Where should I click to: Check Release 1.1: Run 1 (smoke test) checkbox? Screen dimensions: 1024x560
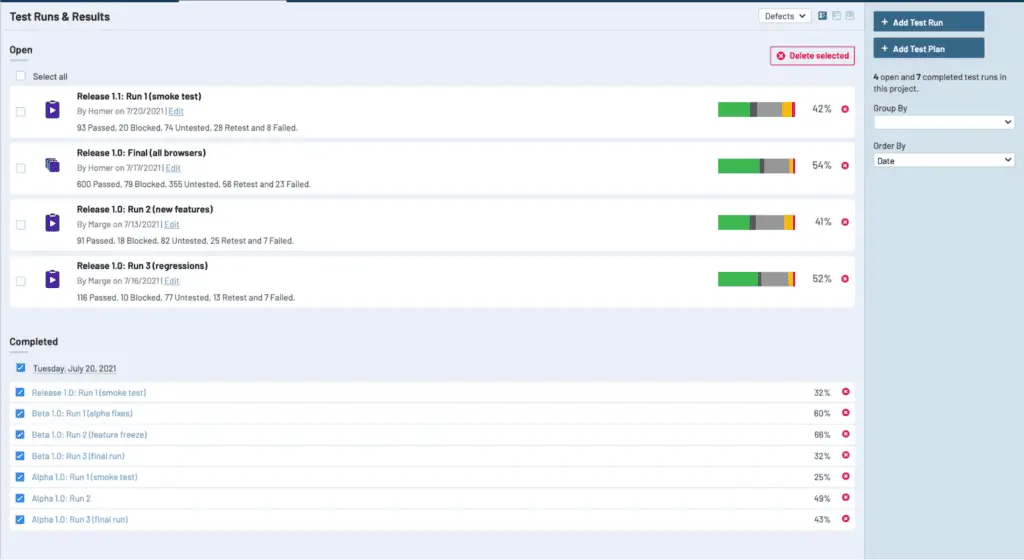[21, 112]
